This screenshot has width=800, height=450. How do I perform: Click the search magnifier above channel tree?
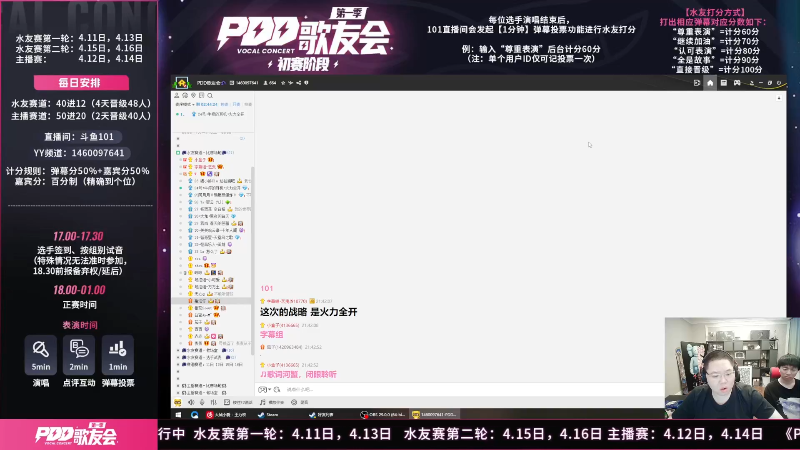pyautogui.click(x=210, y=95)
